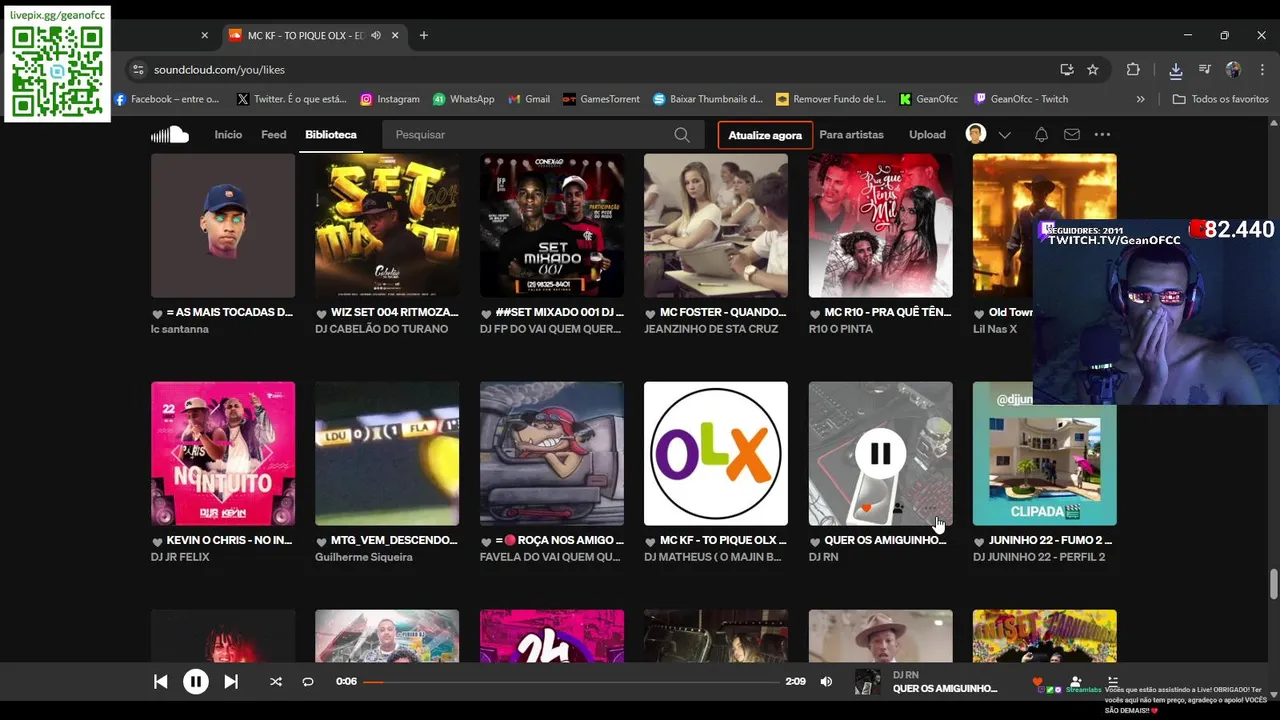Screen dimensions: 1280x720
Task: Toggle like heart on QUER OS AMIGUINHO tile
Action: (x=866, y=508)
